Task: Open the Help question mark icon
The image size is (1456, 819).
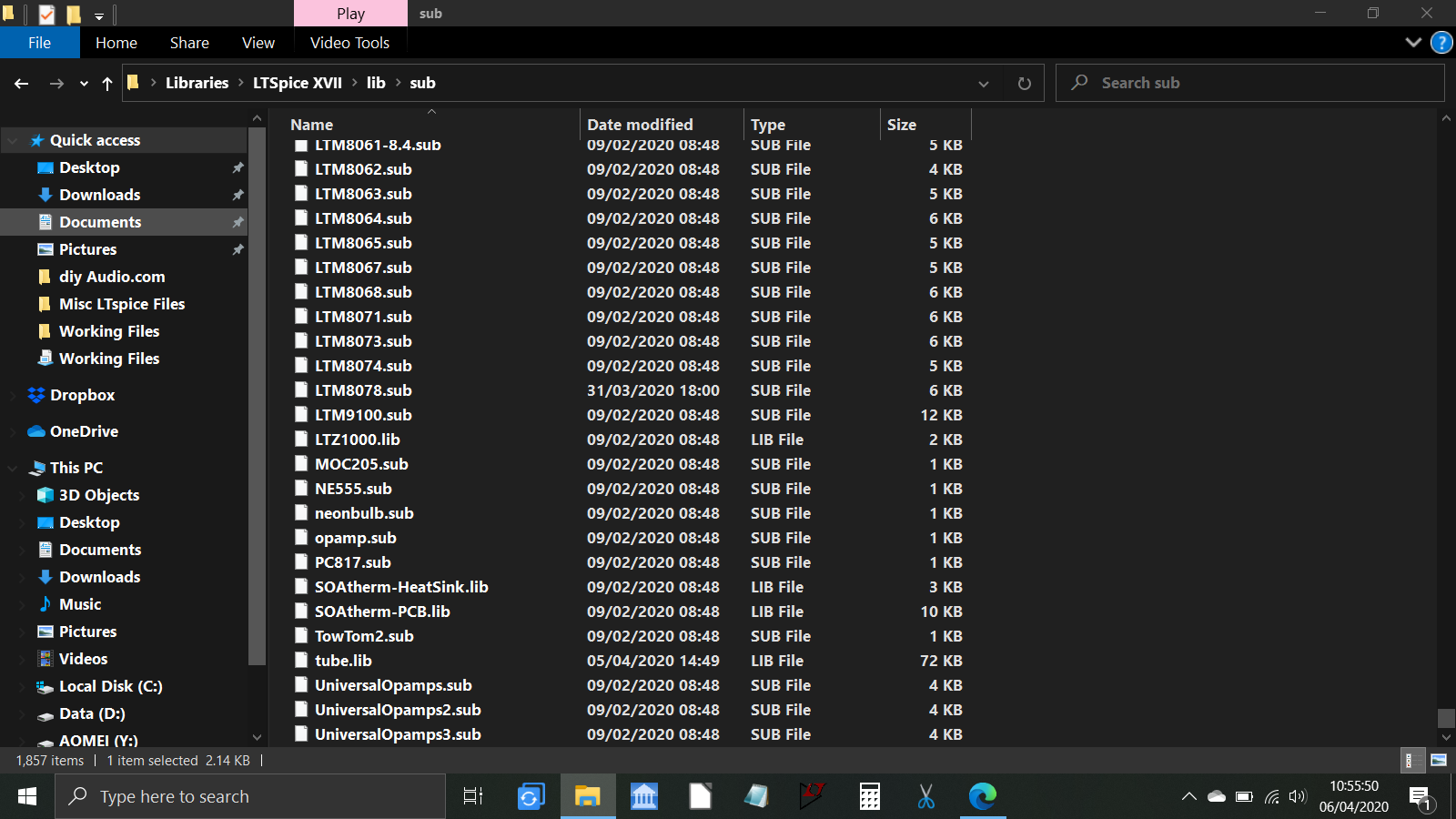Action: pos(1441,43)
